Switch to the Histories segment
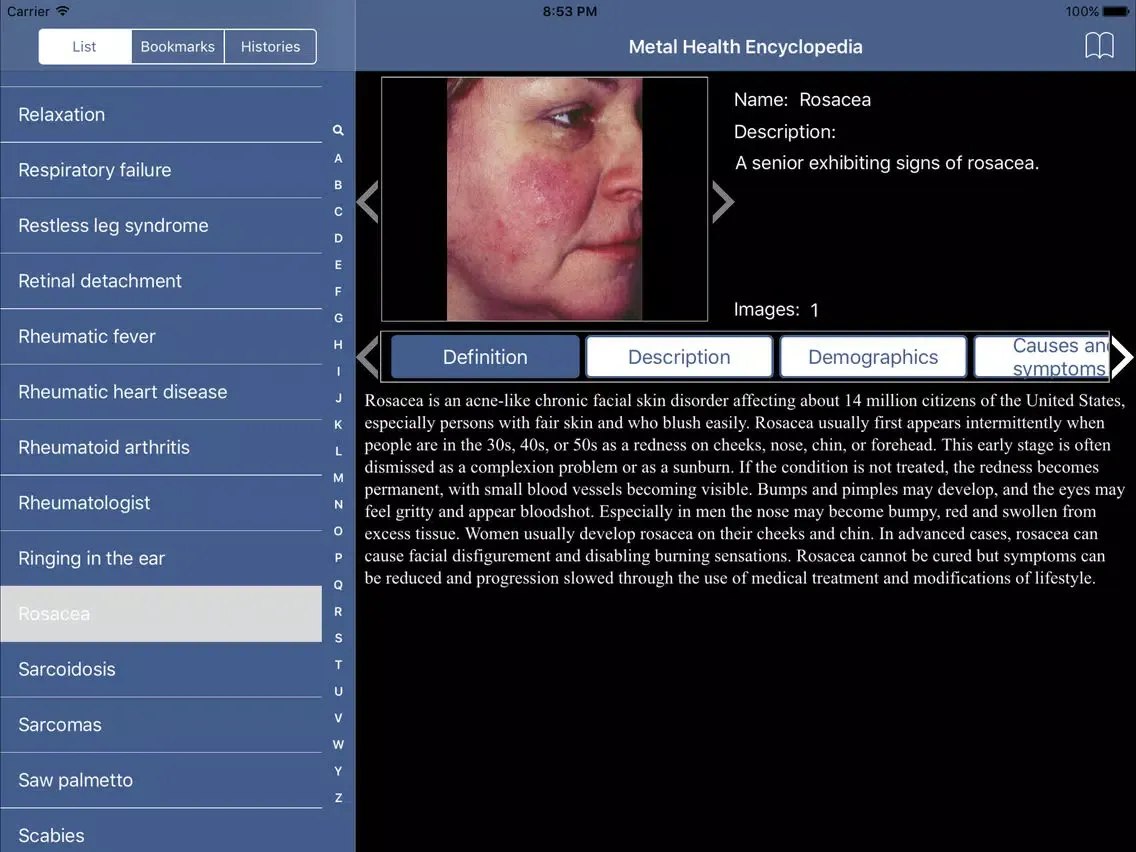 pos(270,46)
